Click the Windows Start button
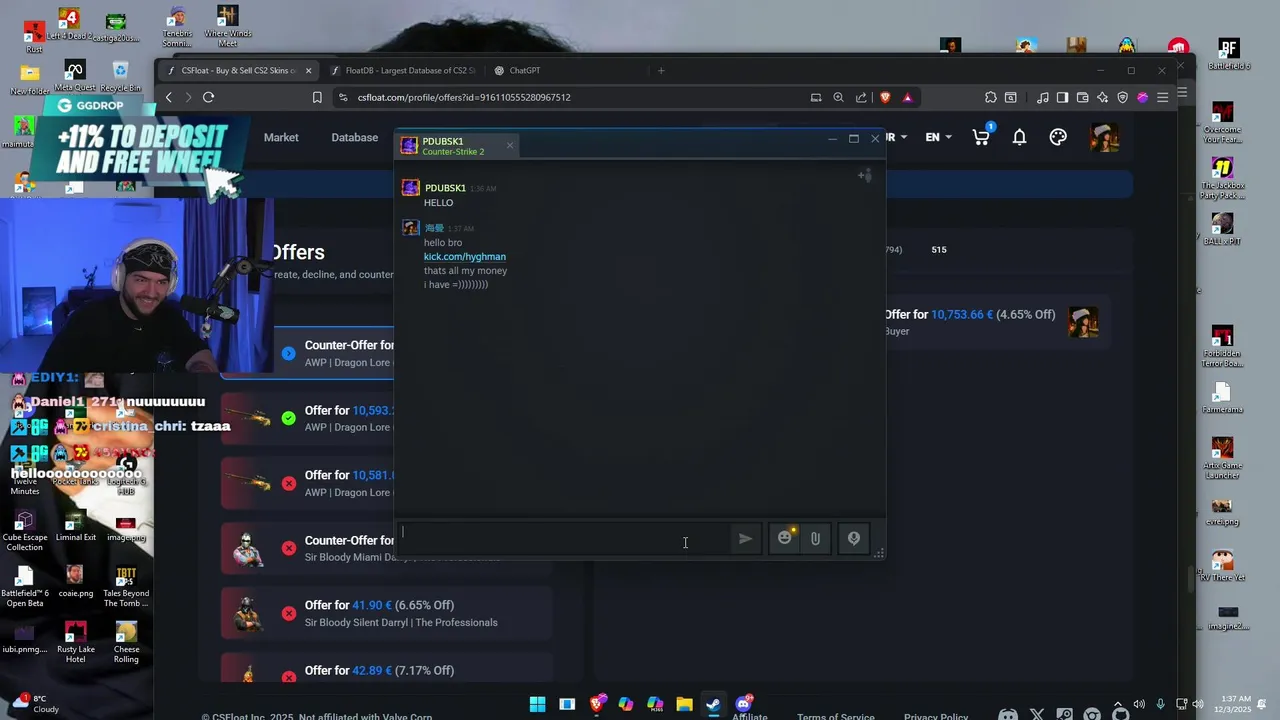 click(x=537, y=704)
